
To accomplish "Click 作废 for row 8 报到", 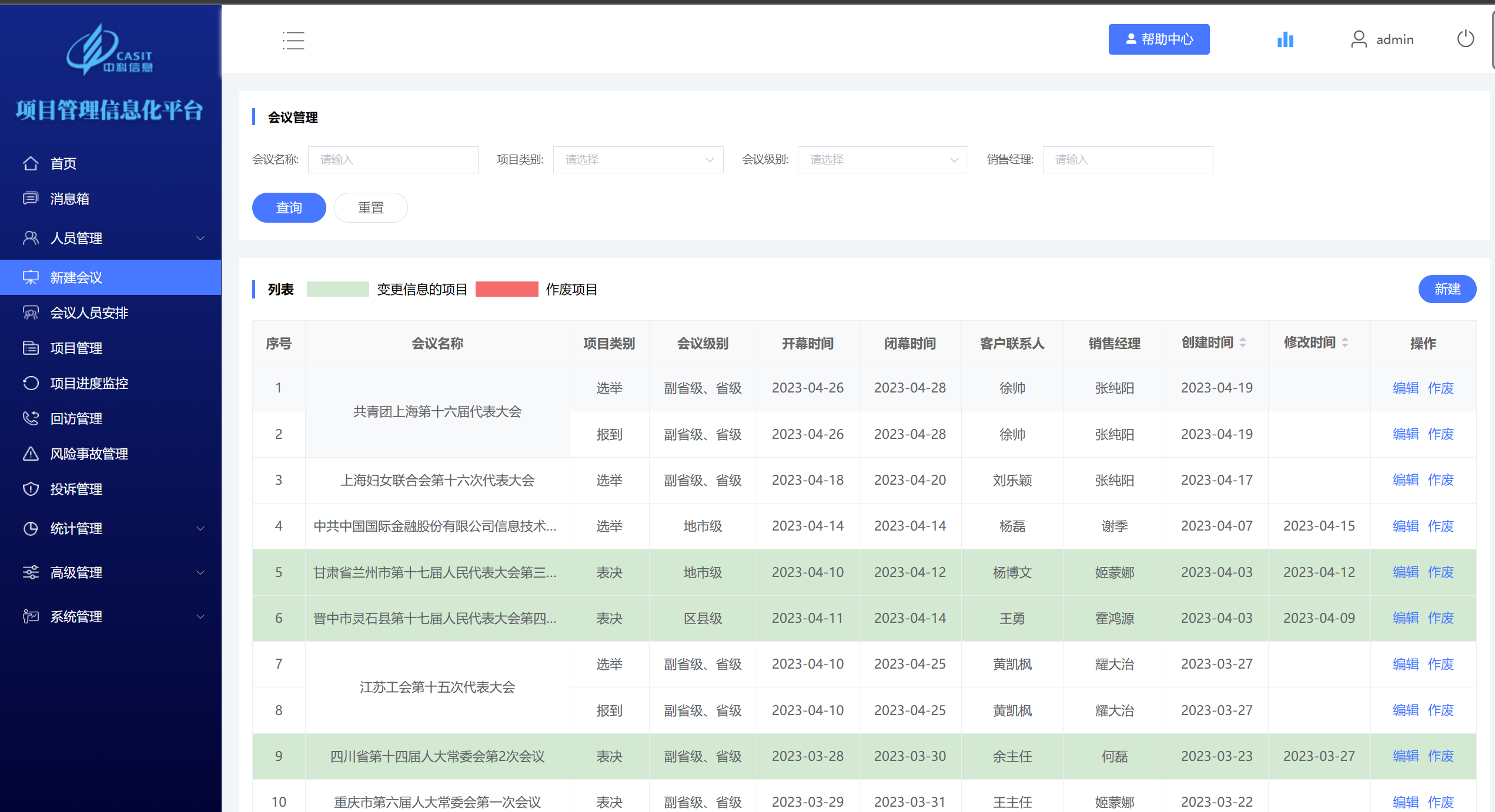I will click(1440, 710).
